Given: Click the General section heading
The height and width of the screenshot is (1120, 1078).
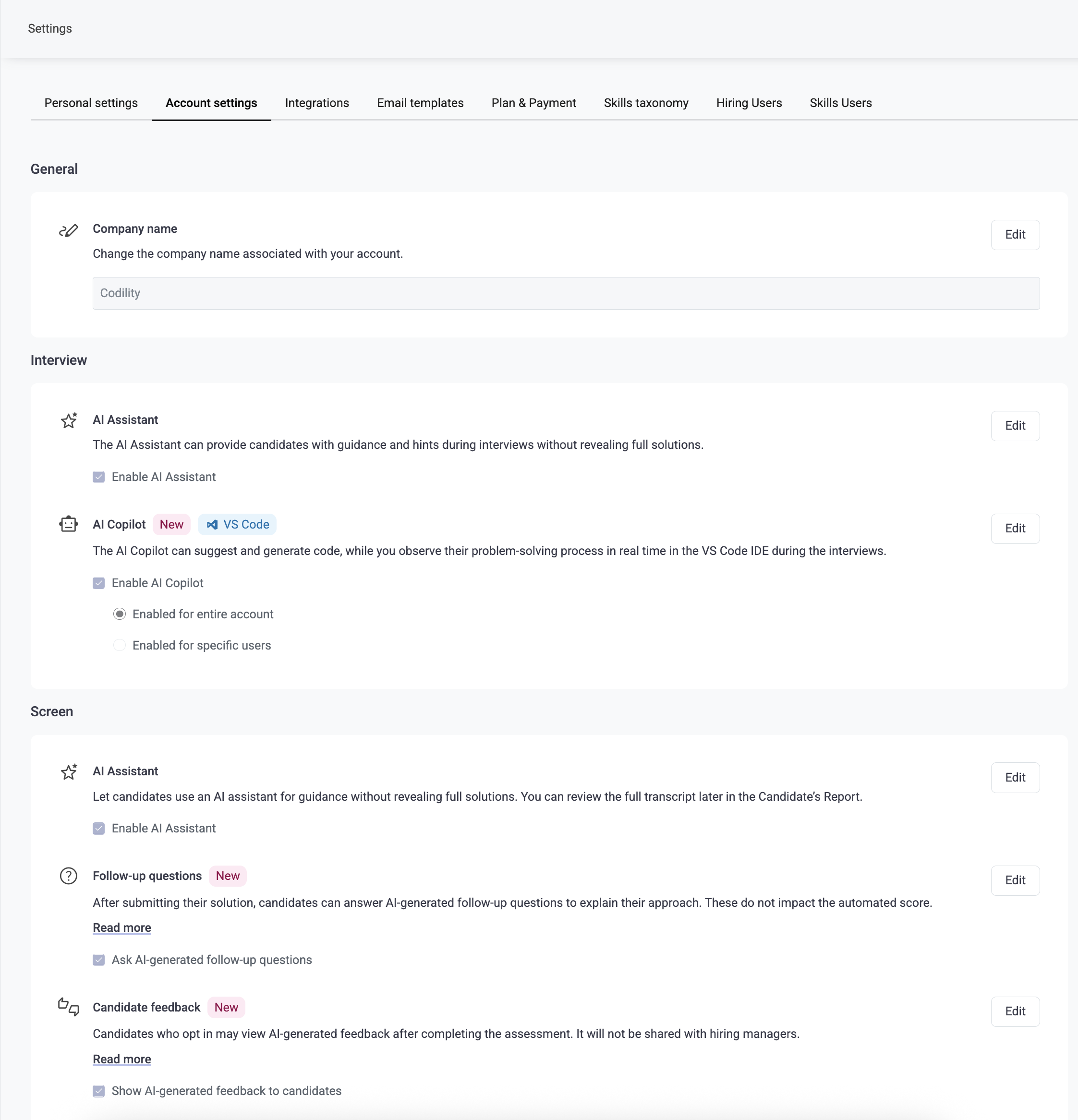Looking at the screenshot, I should (x=54, y=169).
